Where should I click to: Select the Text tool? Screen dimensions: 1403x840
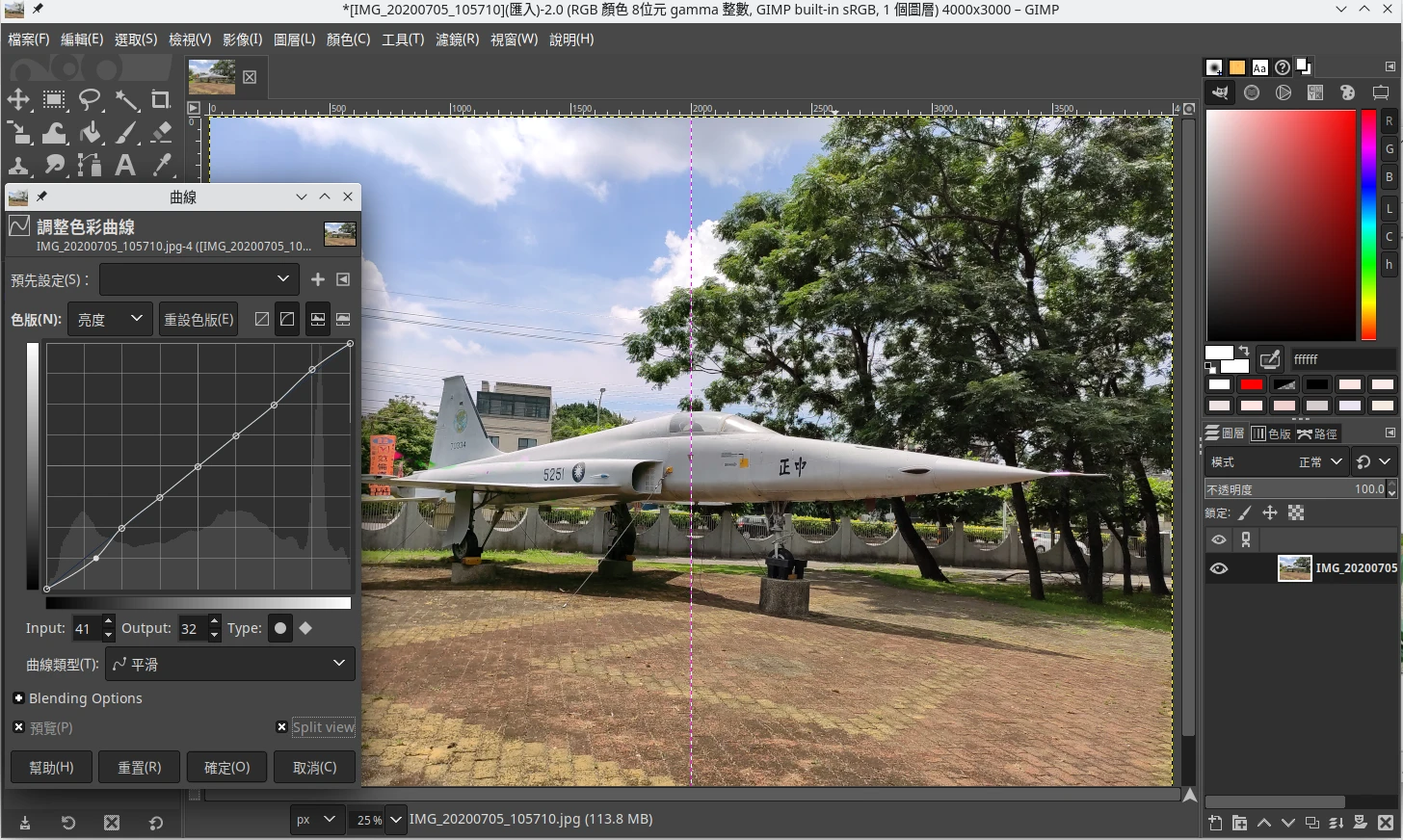[125, 165]
